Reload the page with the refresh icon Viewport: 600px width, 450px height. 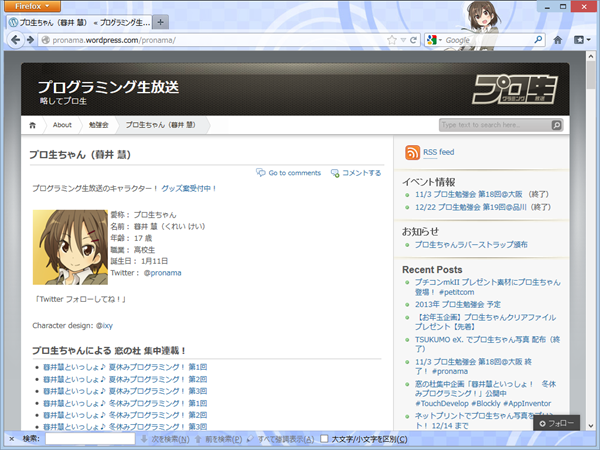(413, 40)
